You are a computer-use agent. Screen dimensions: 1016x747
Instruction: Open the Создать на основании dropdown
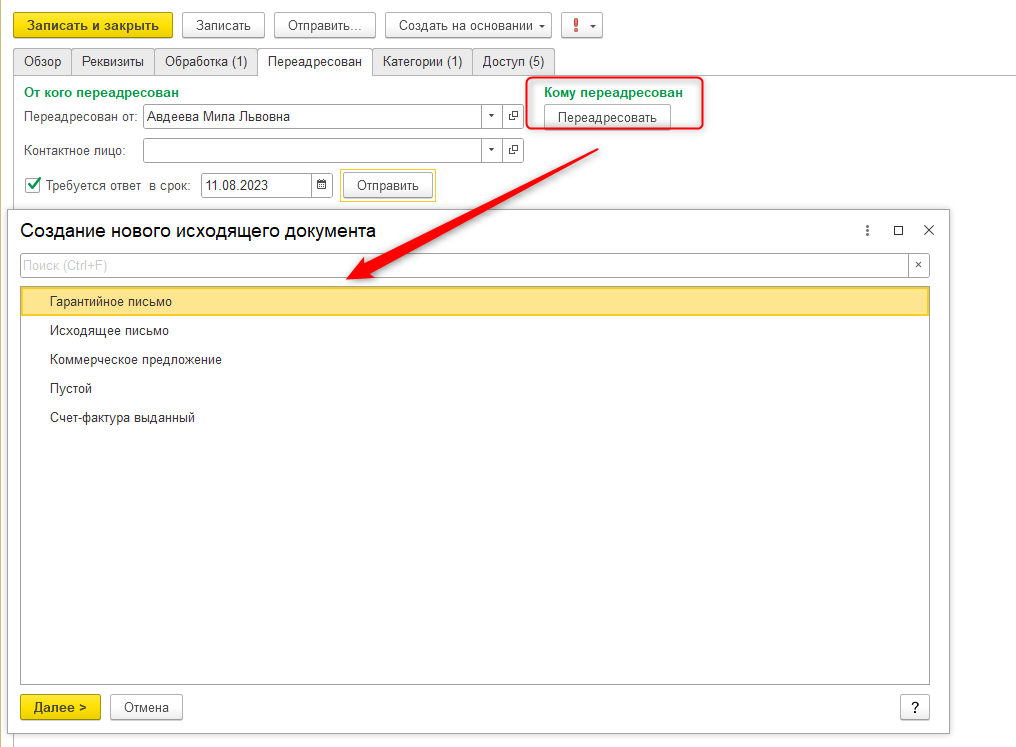[468, 25]
